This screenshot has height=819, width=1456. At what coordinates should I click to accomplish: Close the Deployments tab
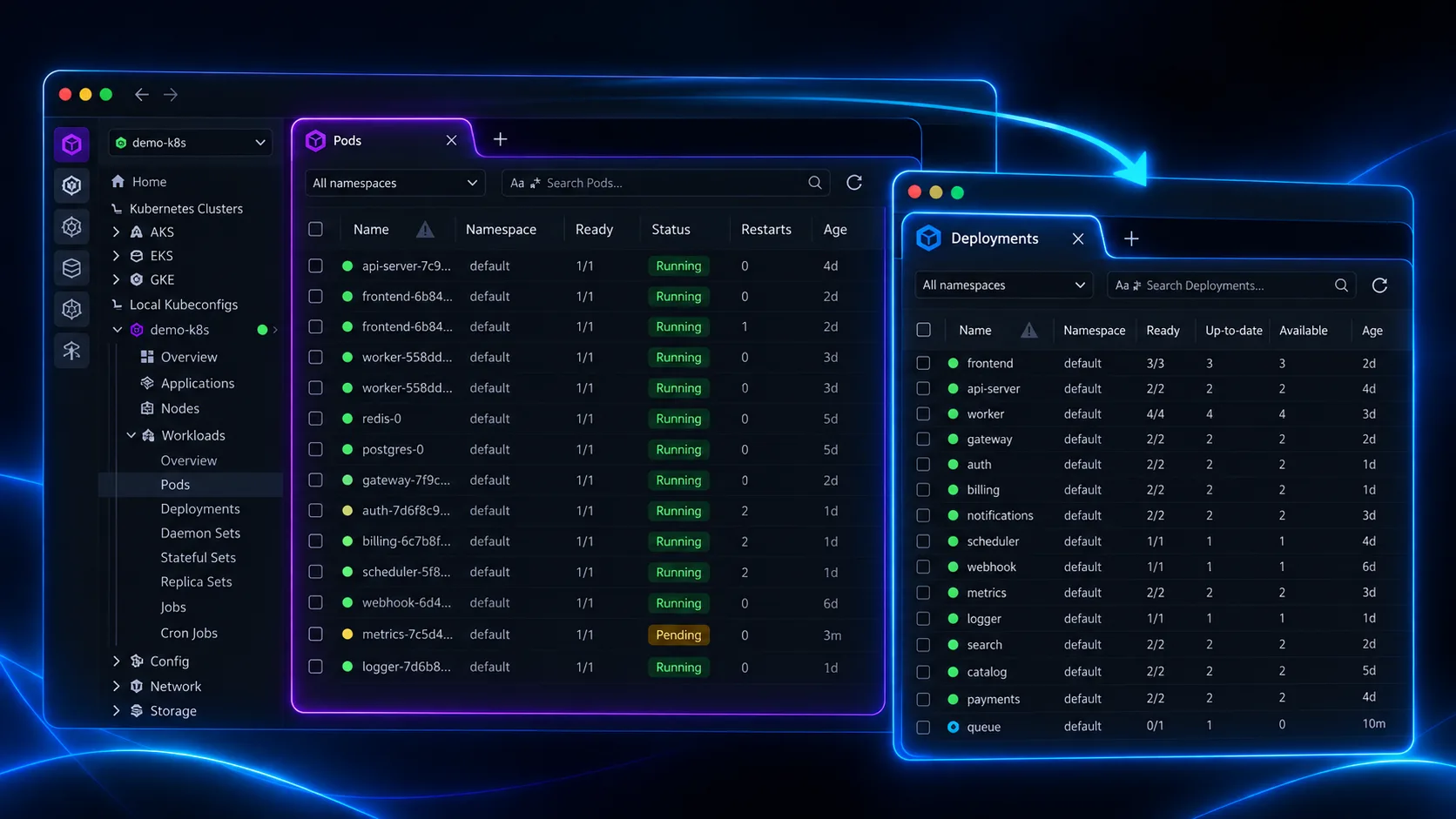pos(1078,238)
